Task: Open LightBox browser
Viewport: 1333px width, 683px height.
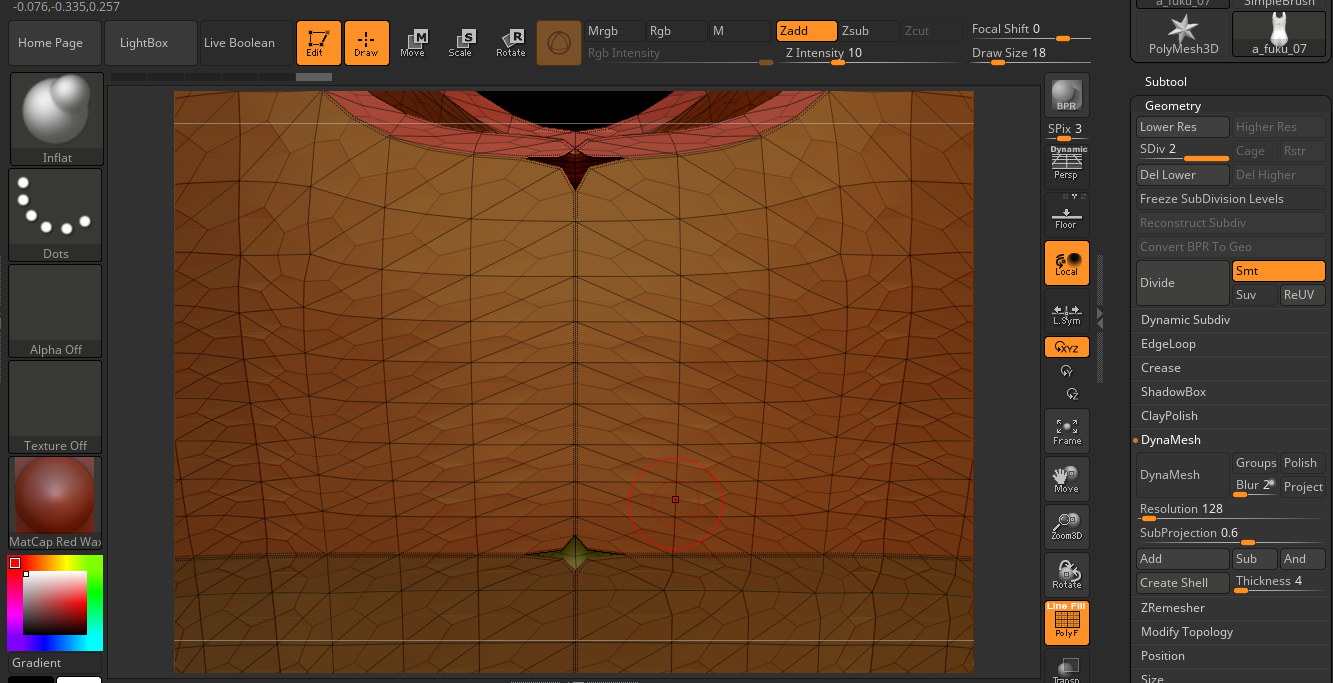Action: [150, 43]
